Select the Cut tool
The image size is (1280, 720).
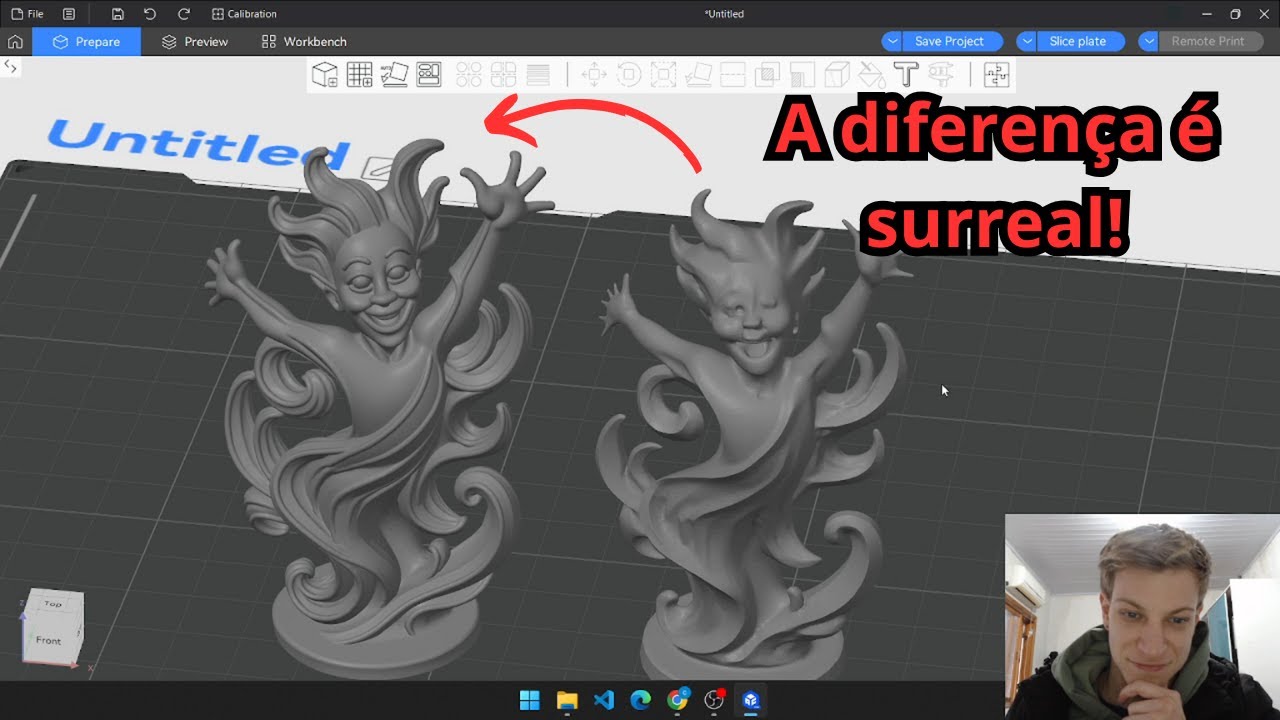(x=733, y=75)
